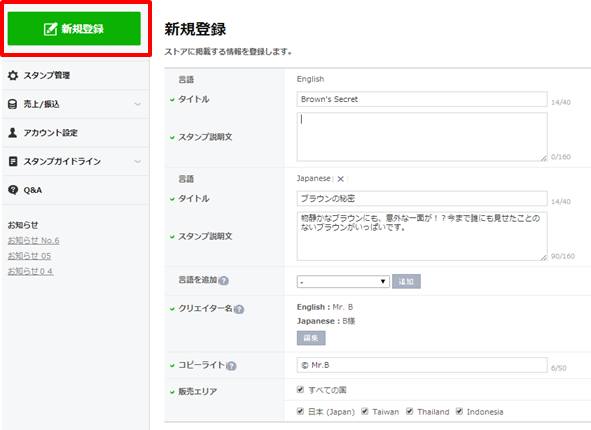Toggle the すべての国 checkbox
The image size is (591, 430).
(300, 390)
